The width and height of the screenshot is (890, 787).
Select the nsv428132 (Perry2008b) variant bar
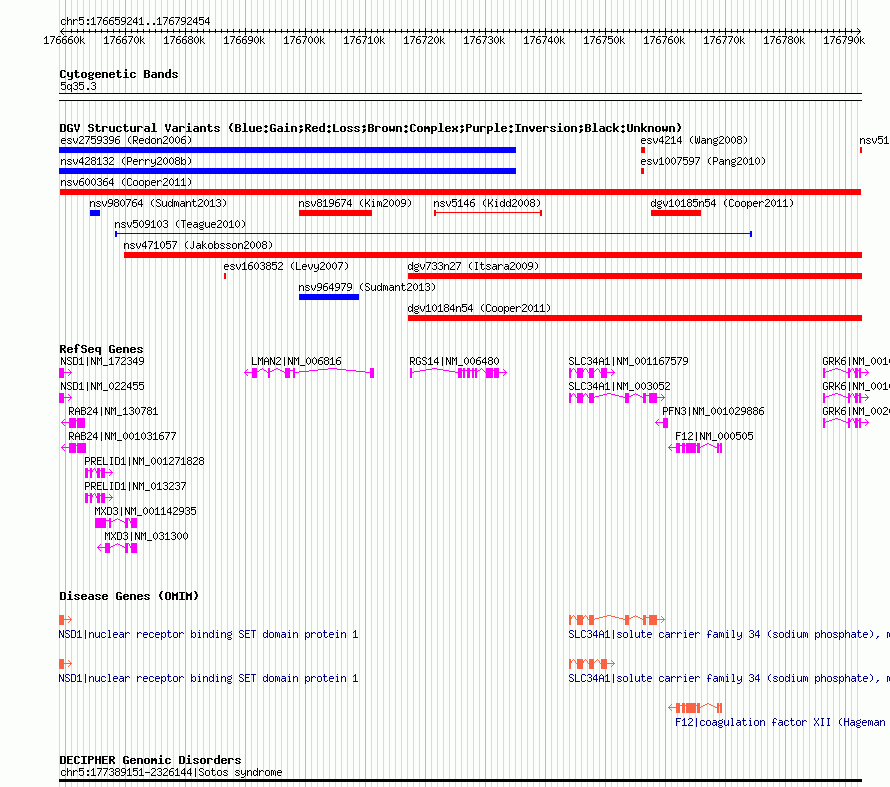coord(287,171)
